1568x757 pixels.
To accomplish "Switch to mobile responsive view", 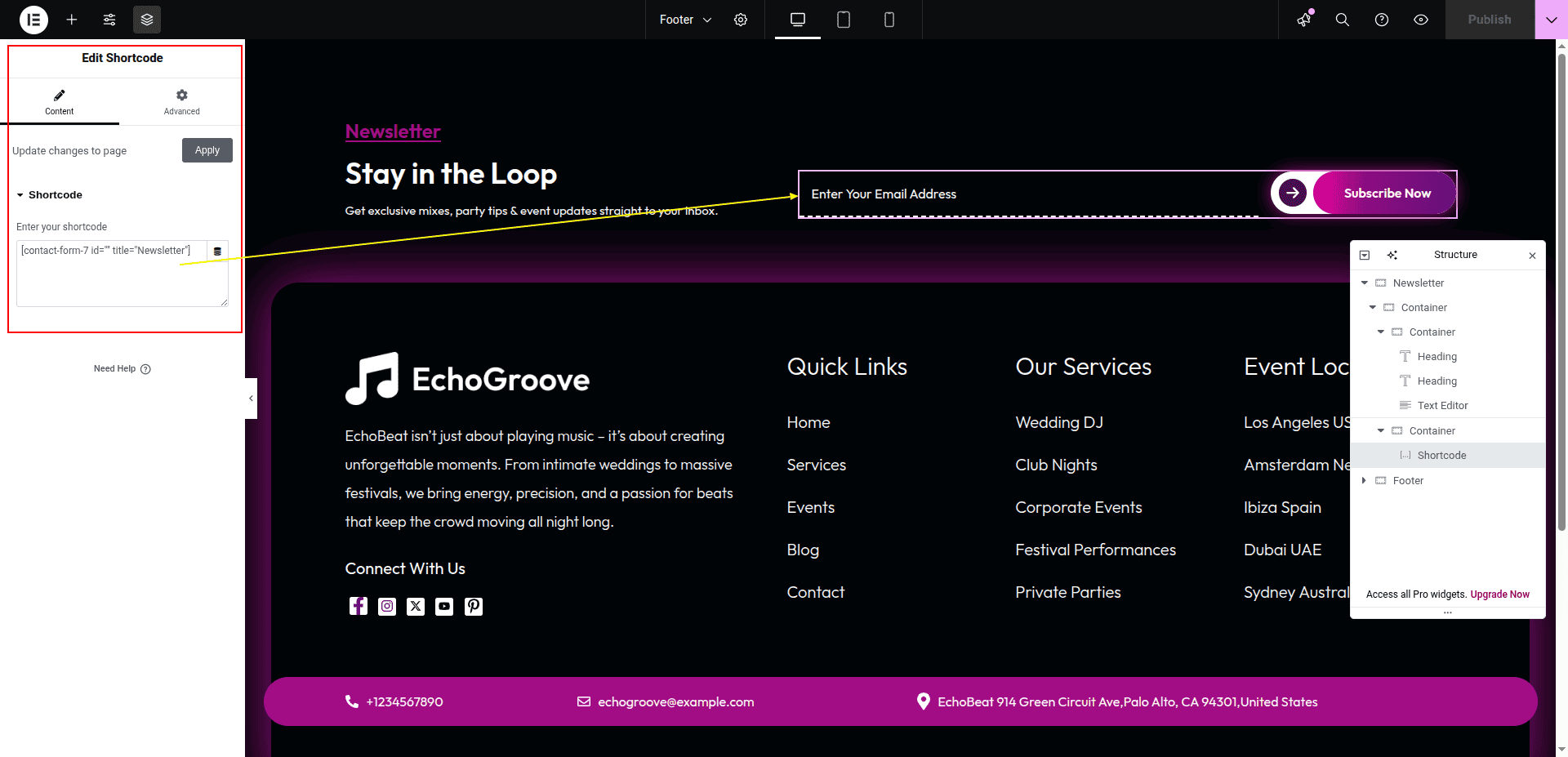I will click(889, 20).
